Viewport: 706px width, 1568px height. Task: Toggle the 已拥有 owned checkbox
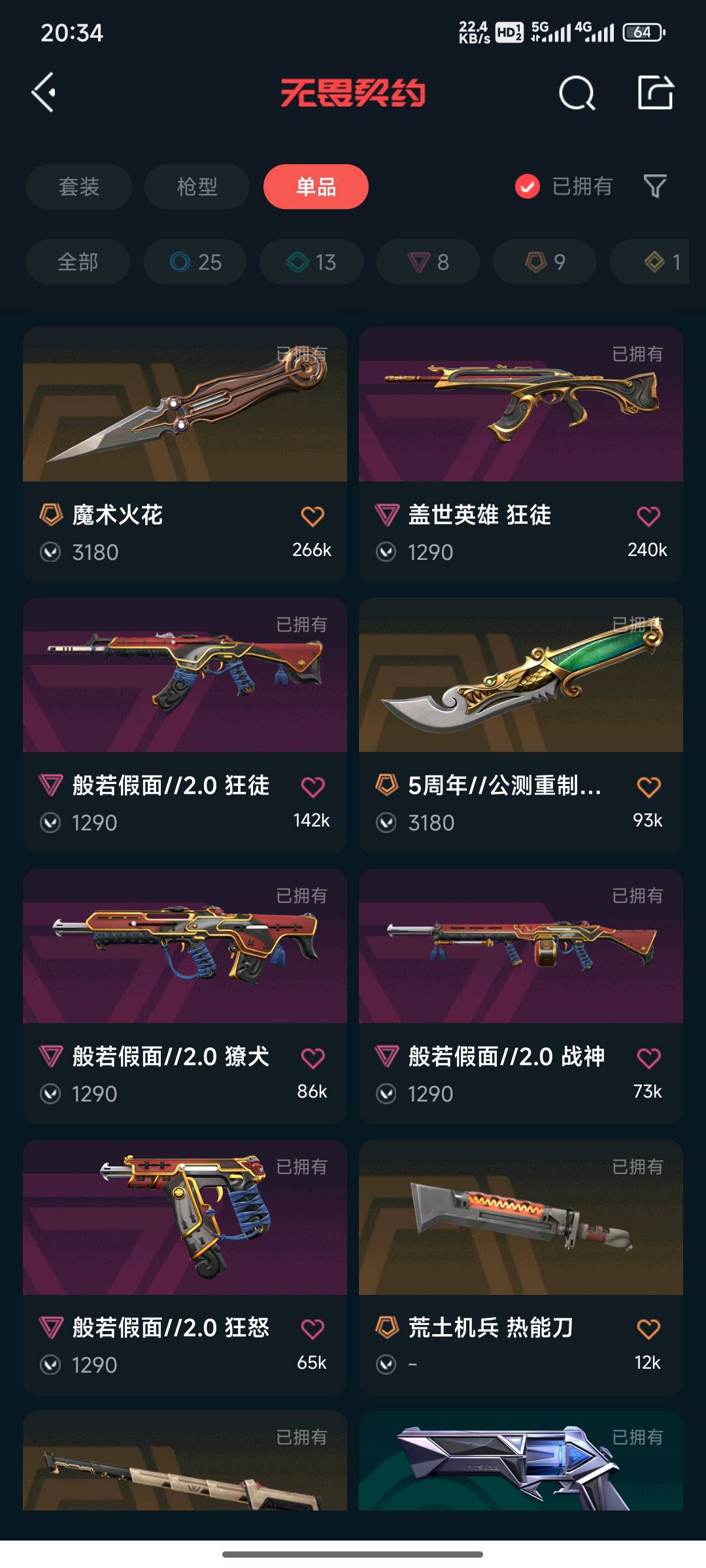(x=527, y=187)
